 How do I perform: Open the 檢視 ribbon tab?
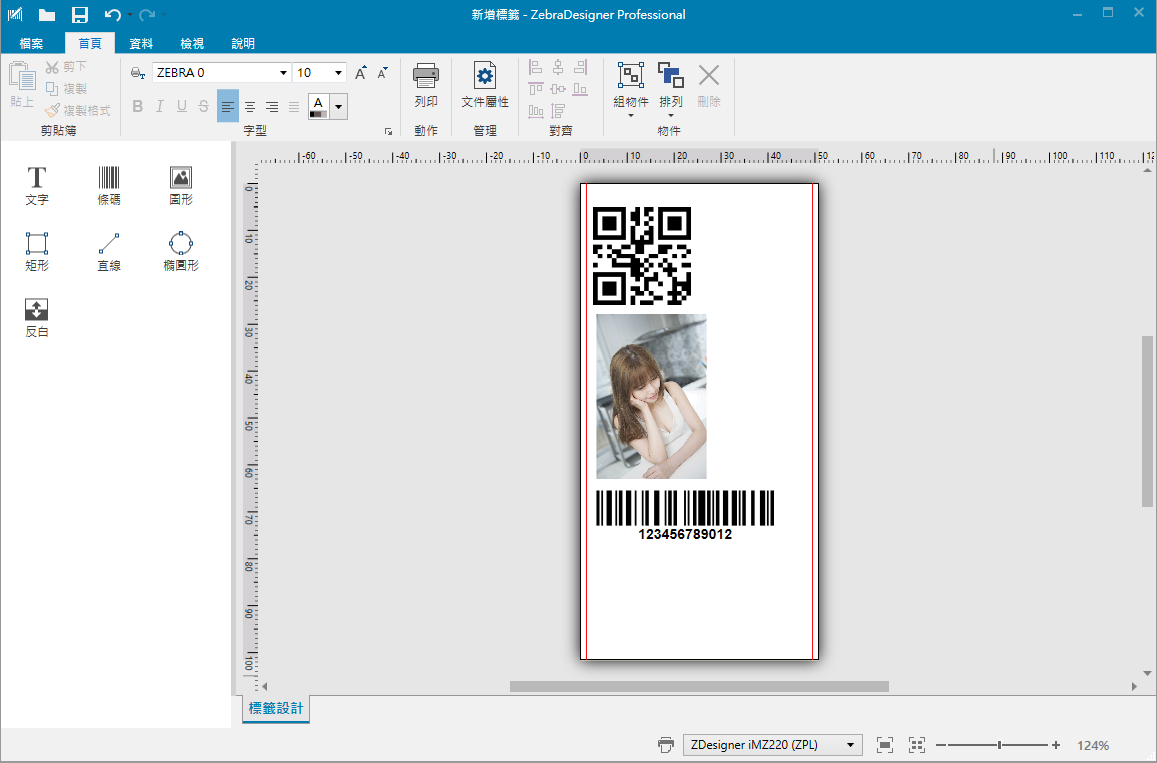[x=192, y=44]
